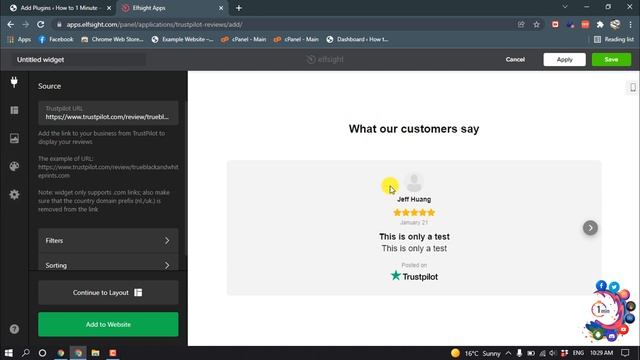Viewport: 640px width, 360px height.
Task: Open the Dashboard bookmark
Action: click(x=357, y=40)
